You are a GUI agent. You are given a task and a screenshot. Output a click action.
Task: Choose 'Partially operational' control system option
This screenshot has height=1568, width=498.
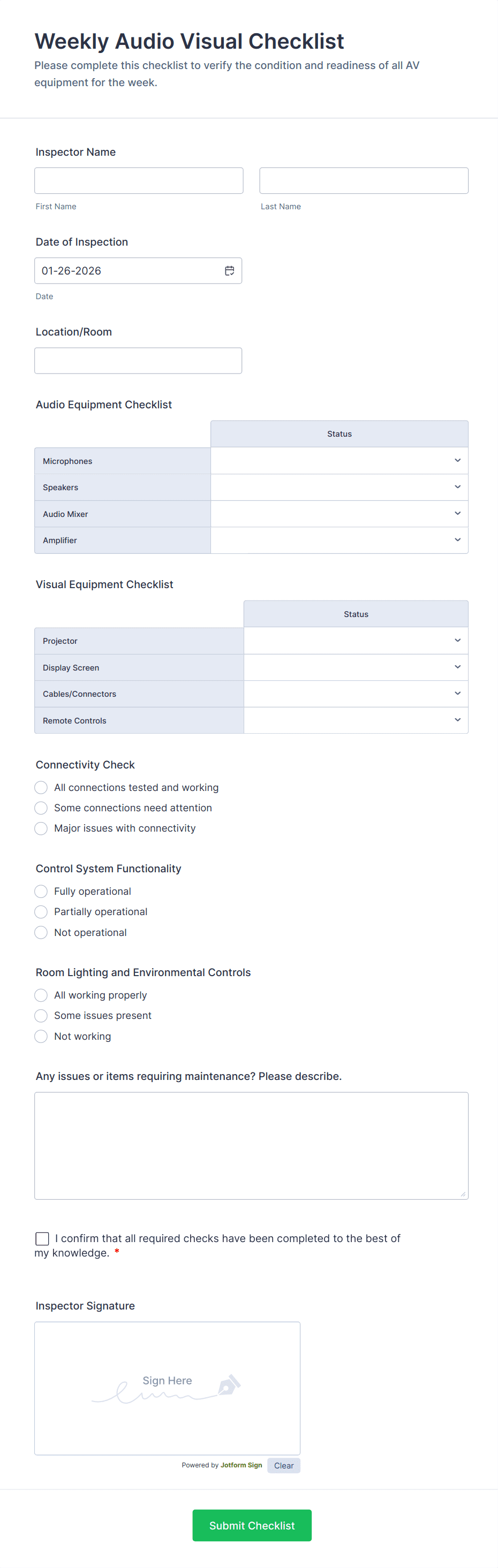click(41, 912)
